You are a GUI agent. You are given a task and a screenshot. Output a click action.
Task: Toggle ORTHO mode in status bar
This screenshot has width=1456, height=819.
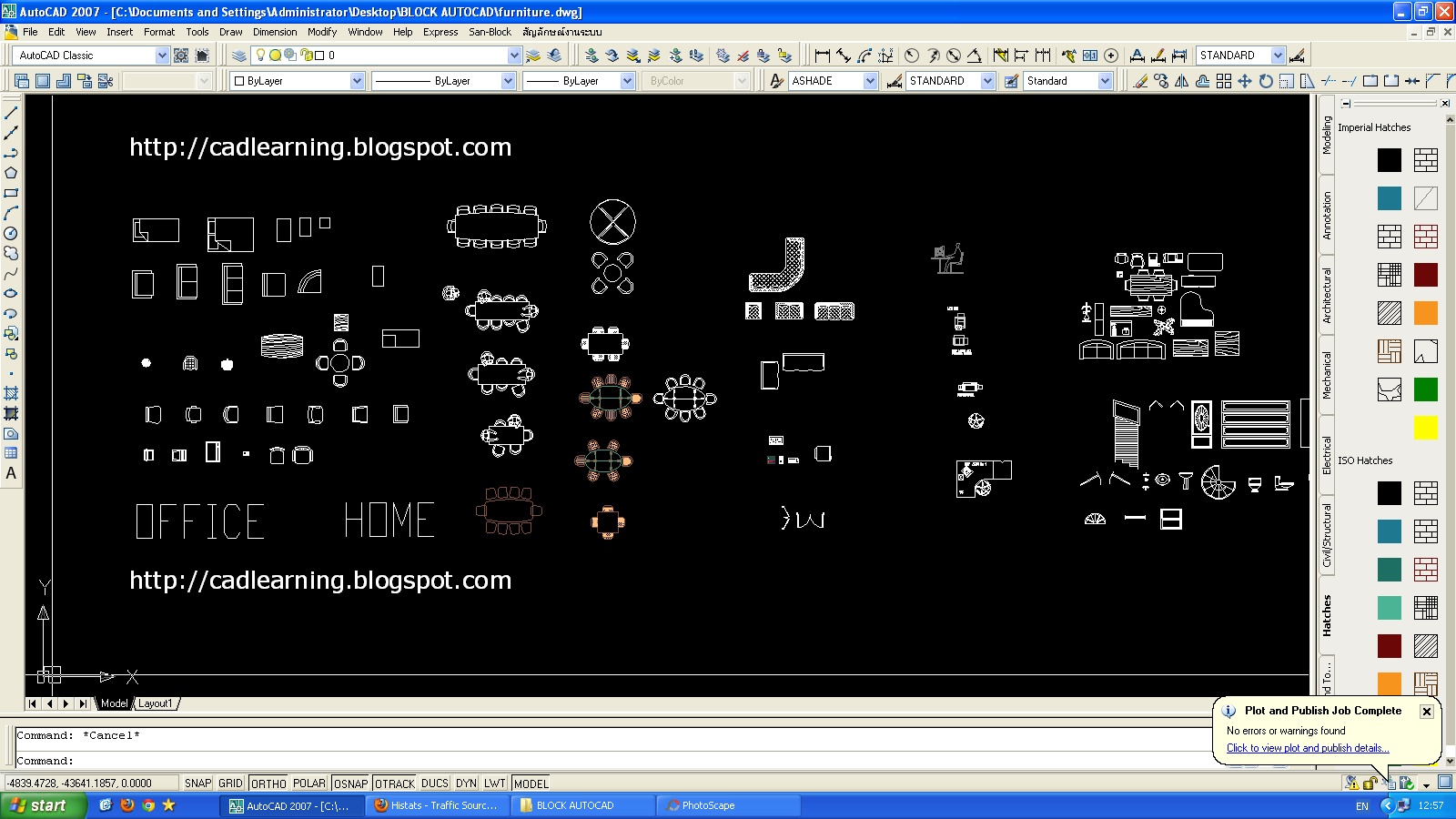268,784
